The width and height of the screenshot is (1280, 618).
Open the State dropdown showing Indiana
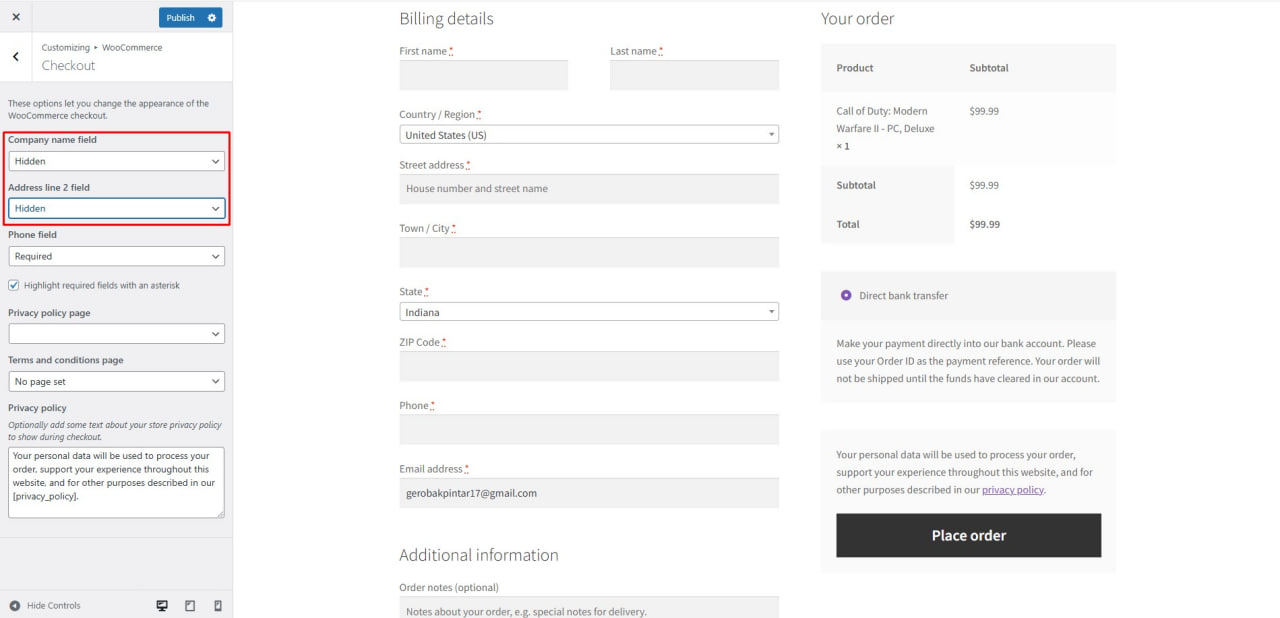[x=588, y=312]
